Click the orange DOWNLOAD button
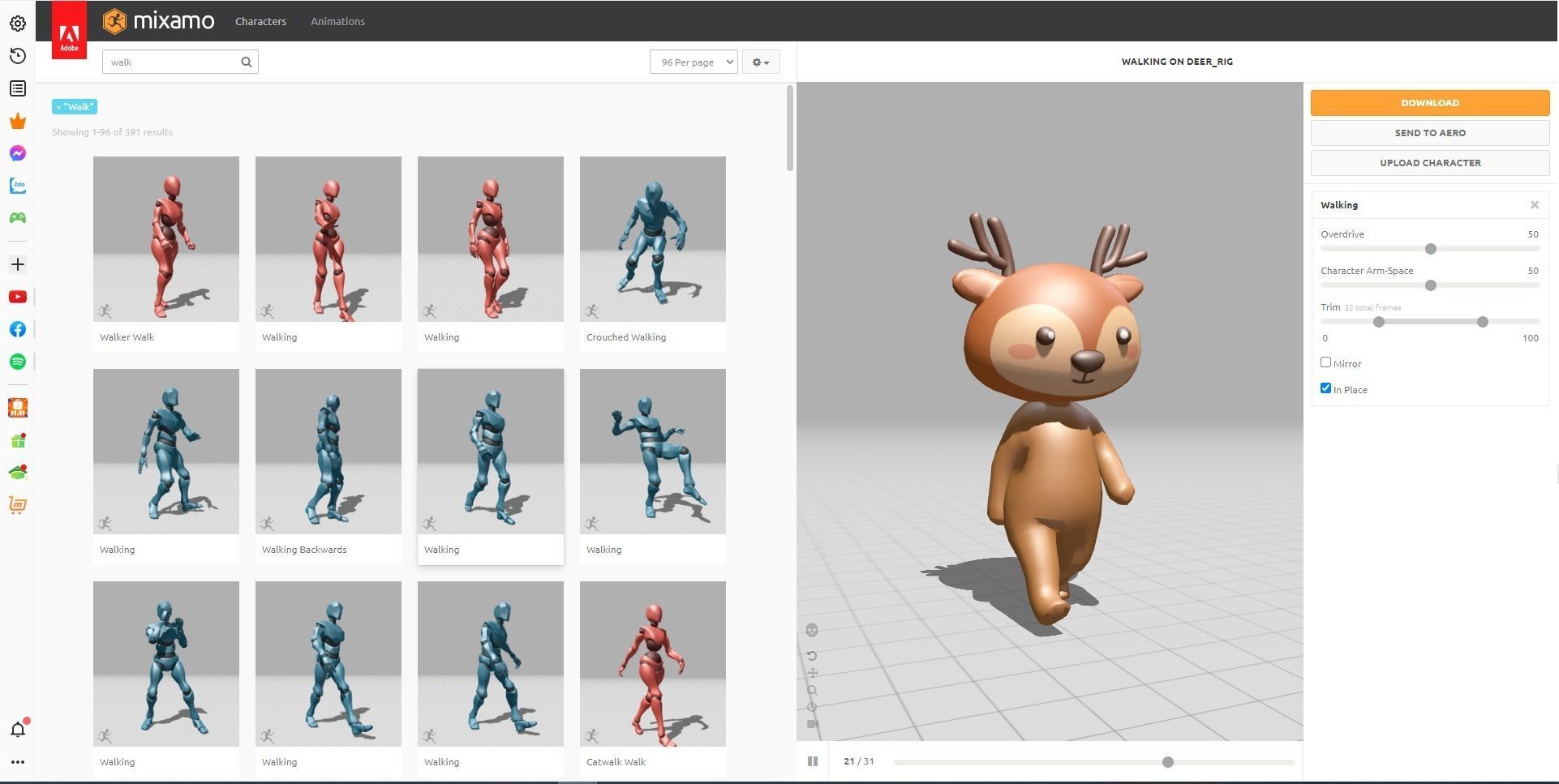This screenshot has height=784, width=1559. point(1430,102)
